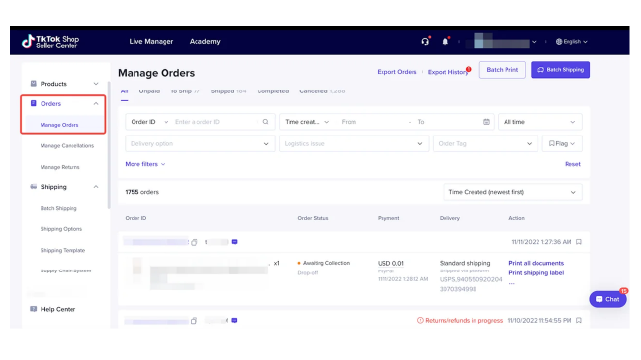Click Print all documents
641x360 pixels.
(536, 263)
